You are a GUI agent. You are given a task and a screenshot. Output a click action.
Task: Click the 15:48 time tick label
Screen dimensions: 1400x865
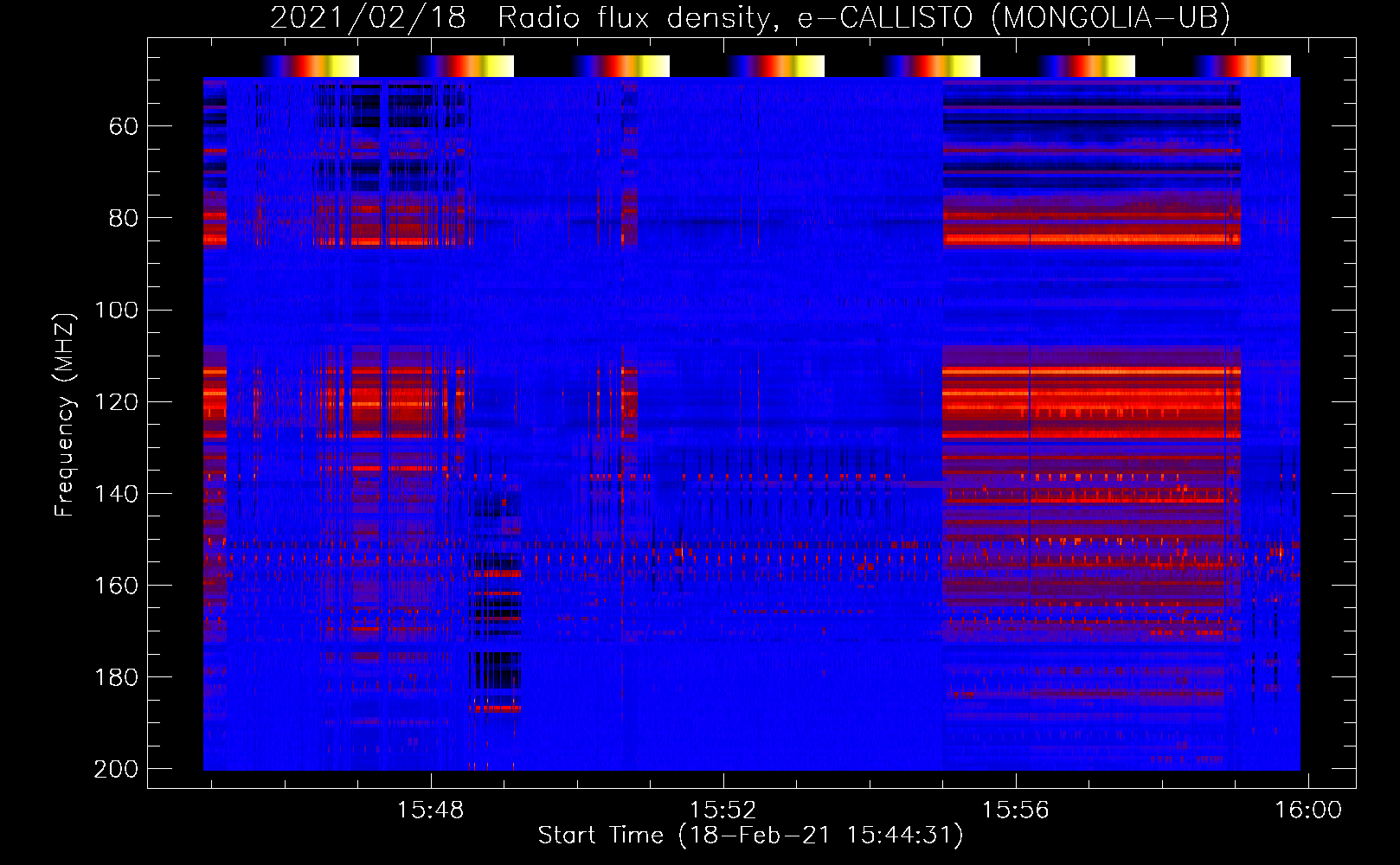(430, 811)
